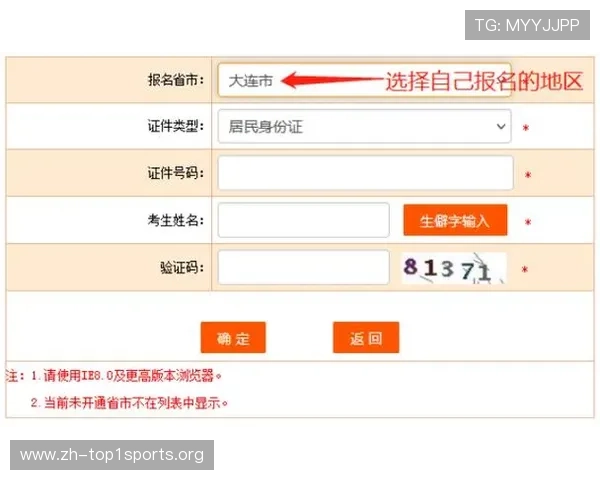
Task: Click the 考生姓名: label text
Action: click(176, 220)
